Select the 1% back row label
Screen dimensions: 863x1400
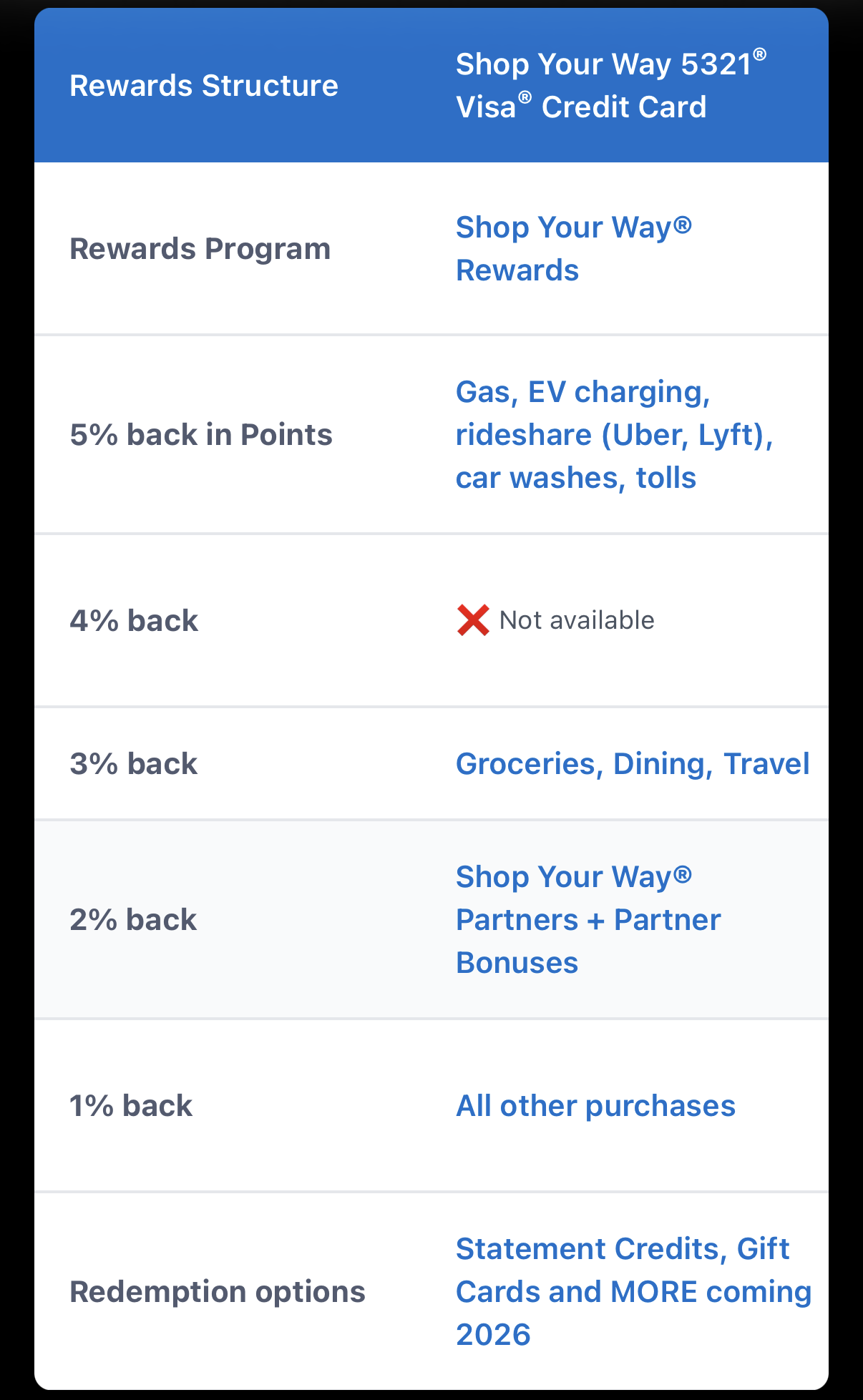[131, 1106]
